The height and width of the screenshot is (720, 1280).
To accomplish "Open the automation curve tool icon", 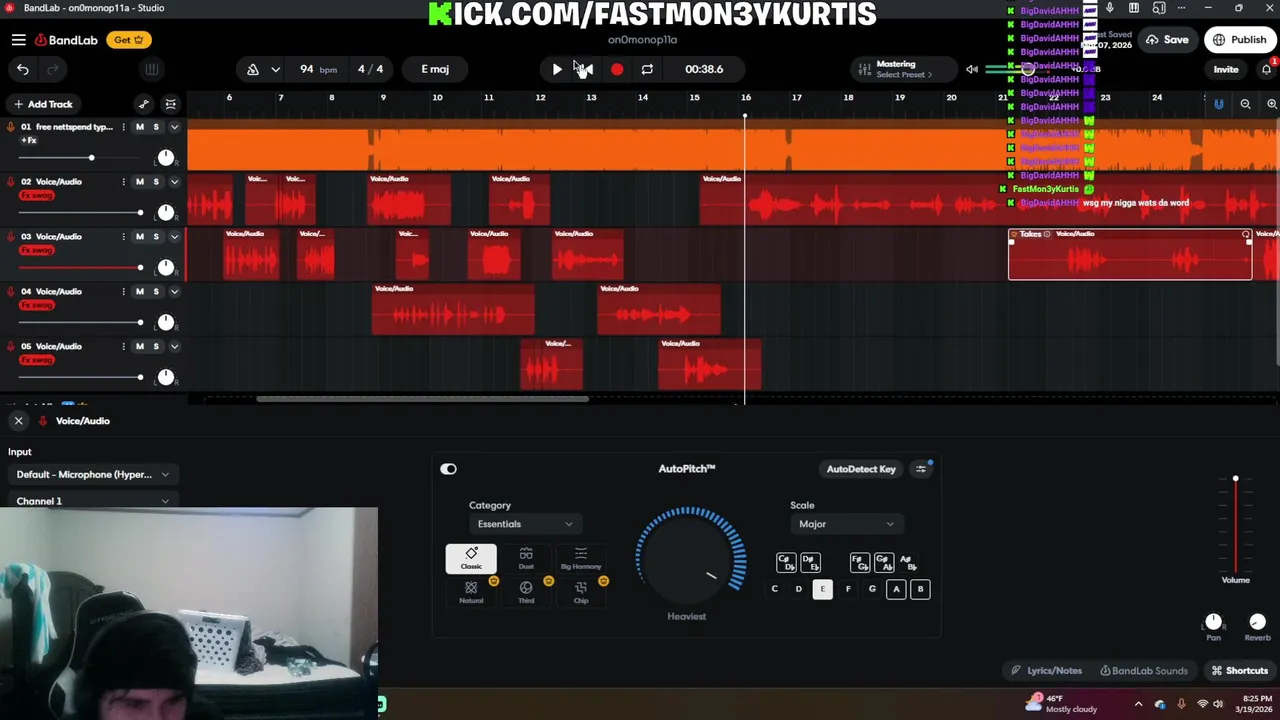I will (x=144, y=104).
